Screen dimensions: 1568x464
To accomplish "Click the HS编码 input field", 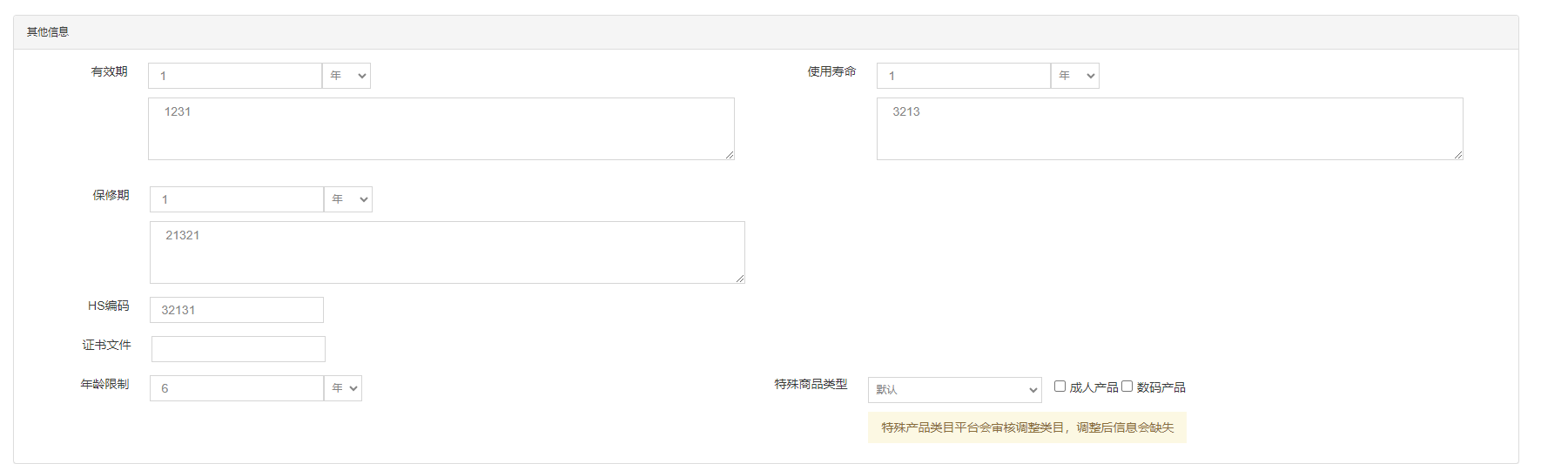I will tap(237, 310).
